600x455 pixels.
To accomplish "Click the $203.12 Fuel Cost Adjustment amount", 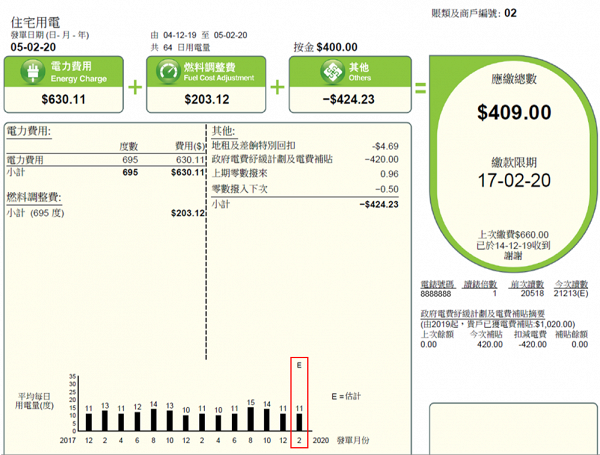I will click(x=207, y=99).
